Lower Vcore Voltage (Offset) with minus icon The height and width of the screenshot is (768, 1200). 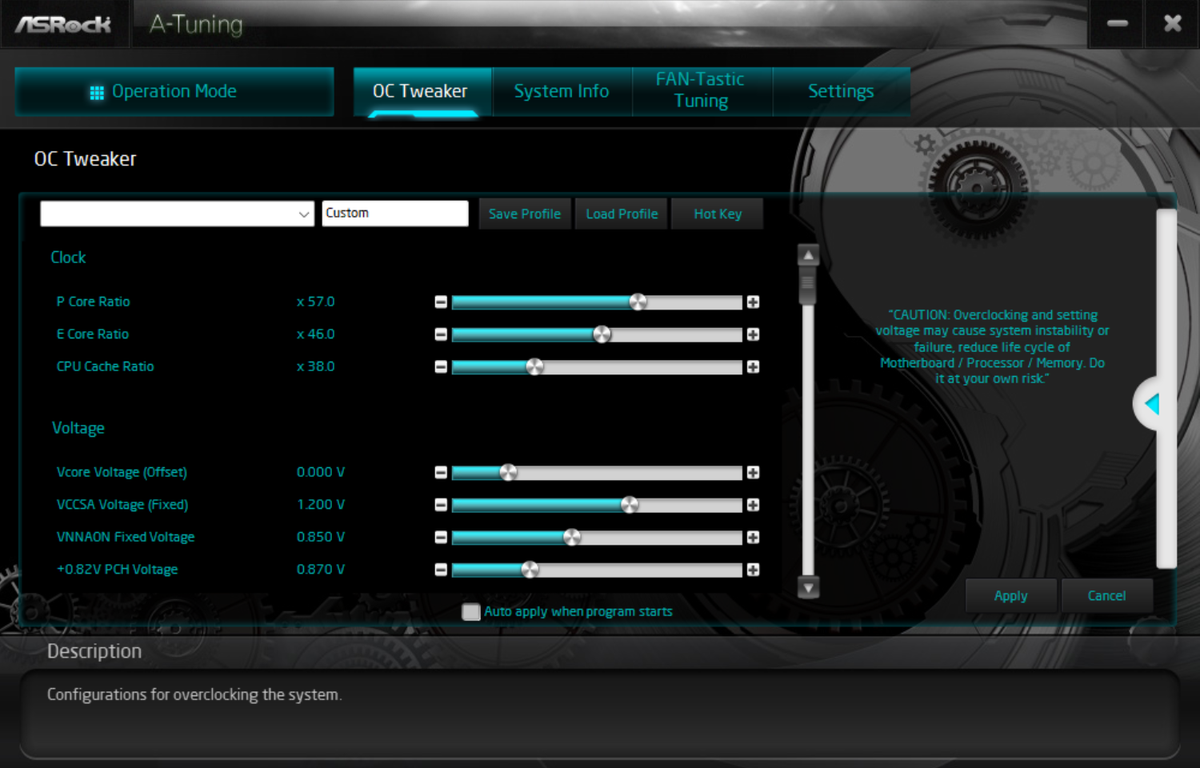pyautogui.click(x=441, y=473)
